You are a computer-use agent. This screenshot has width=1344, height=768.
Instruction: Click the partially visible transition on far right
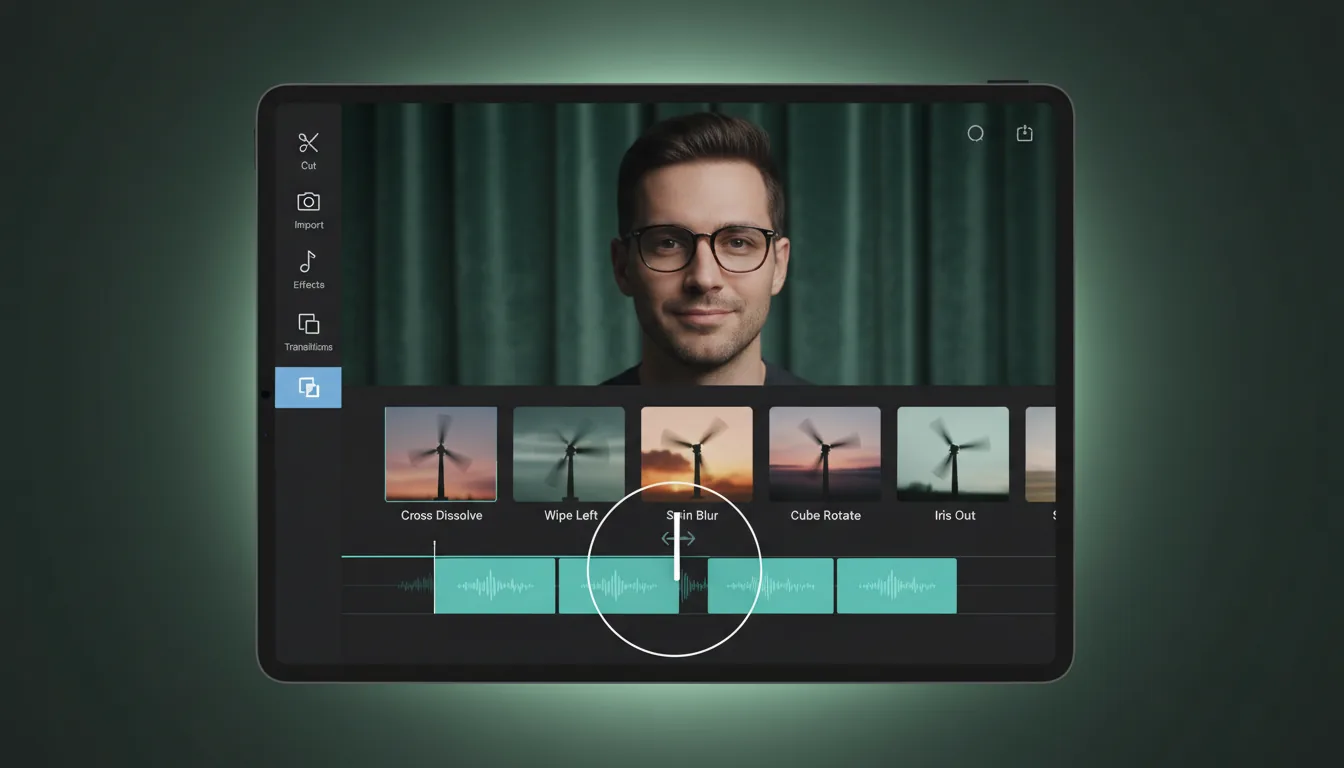pos(1042,453)
